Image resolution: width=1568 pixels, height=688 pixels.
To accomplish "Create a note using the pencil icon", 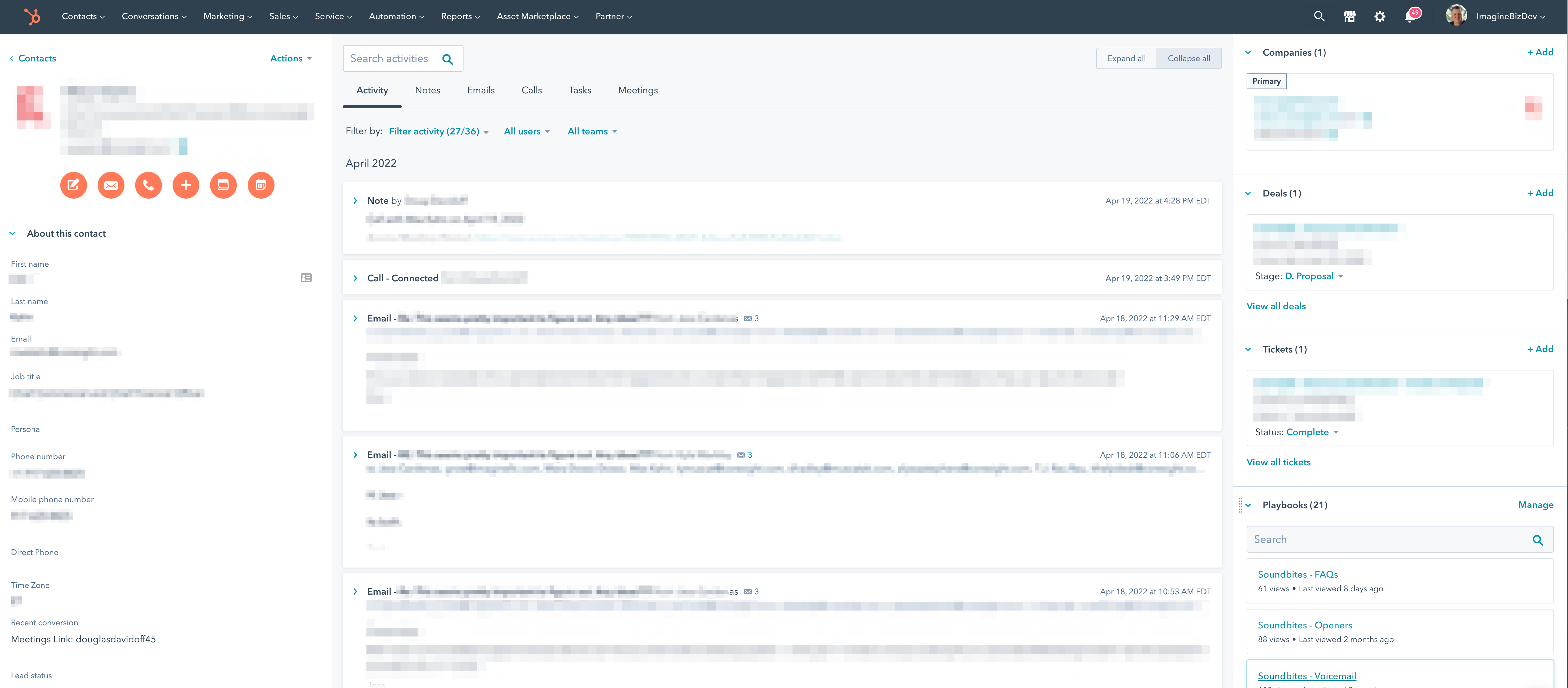I will pos(74,185).
